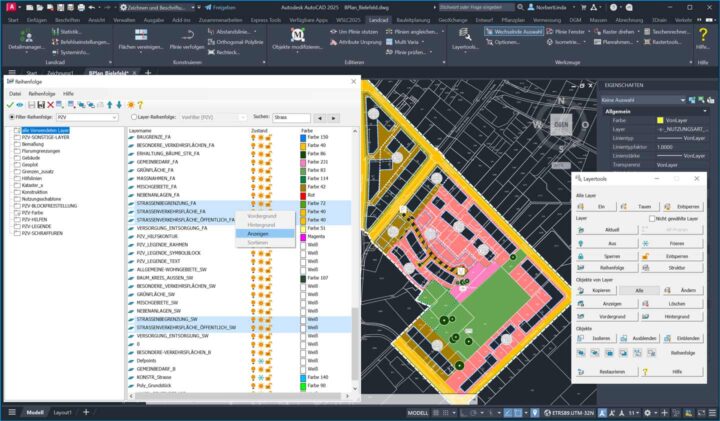This screenshot has width=720, height=421.
Task: Check the Nicht gewählte Layer checkbox
Action: pyautogui.click(x=652, y=219)
